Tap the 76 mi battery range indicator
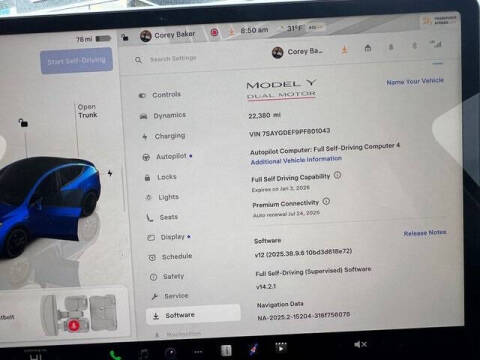Screen dimensions: 480x360 tap(93, 39)
